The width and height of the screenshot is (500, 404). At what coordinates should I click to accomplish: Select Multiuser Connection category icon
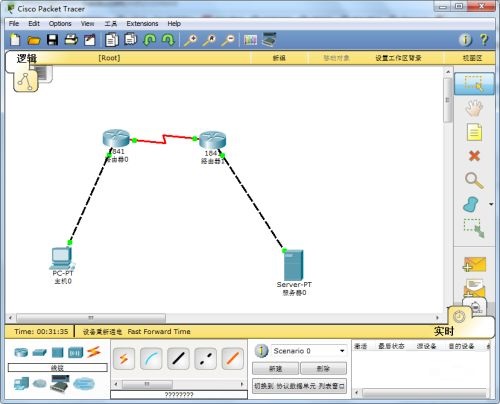84,384
